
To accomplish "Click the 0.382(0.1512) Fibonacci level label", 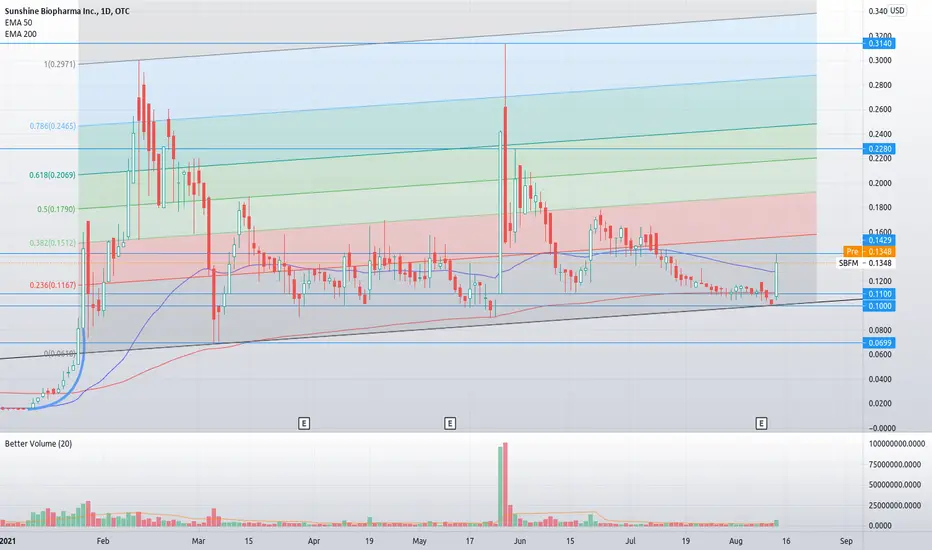I will [53, 243].
